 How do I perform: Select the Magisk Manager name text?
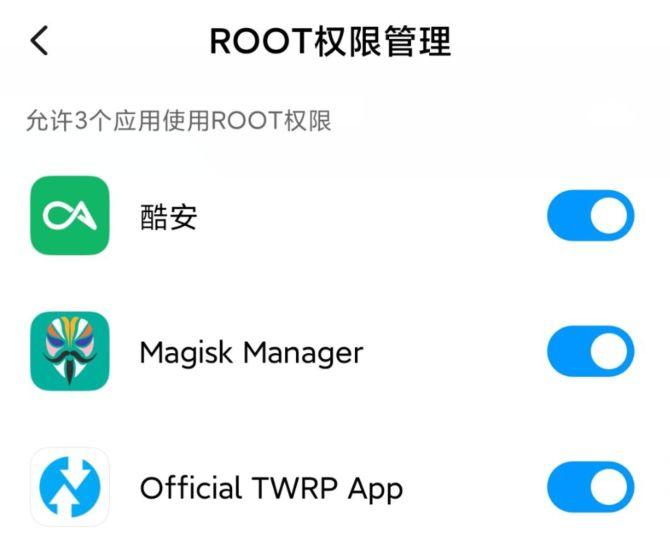(x=251, y=353)
